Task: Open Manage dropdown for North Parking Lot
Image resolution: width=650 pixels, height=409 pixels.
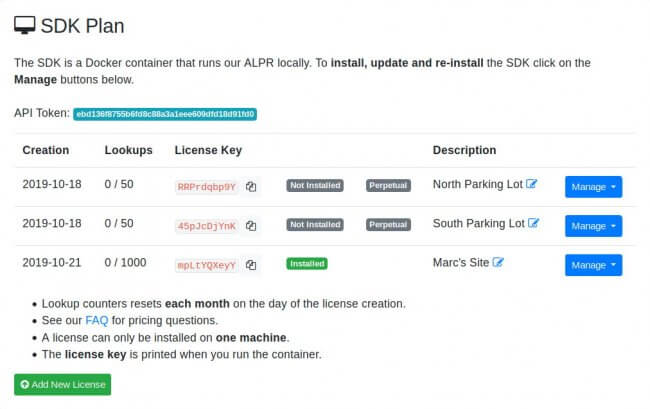Action: click(593, 187)
